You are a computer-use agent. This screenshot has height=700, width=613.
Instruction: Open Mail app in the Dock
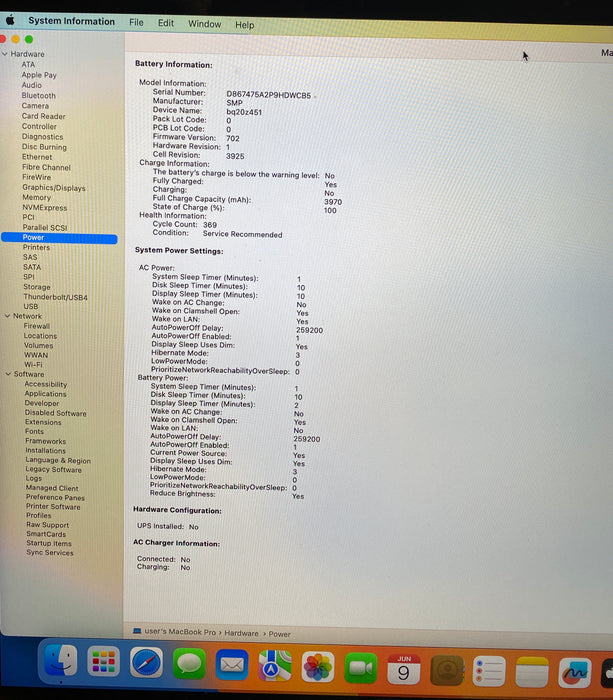(x=232, y=665)
